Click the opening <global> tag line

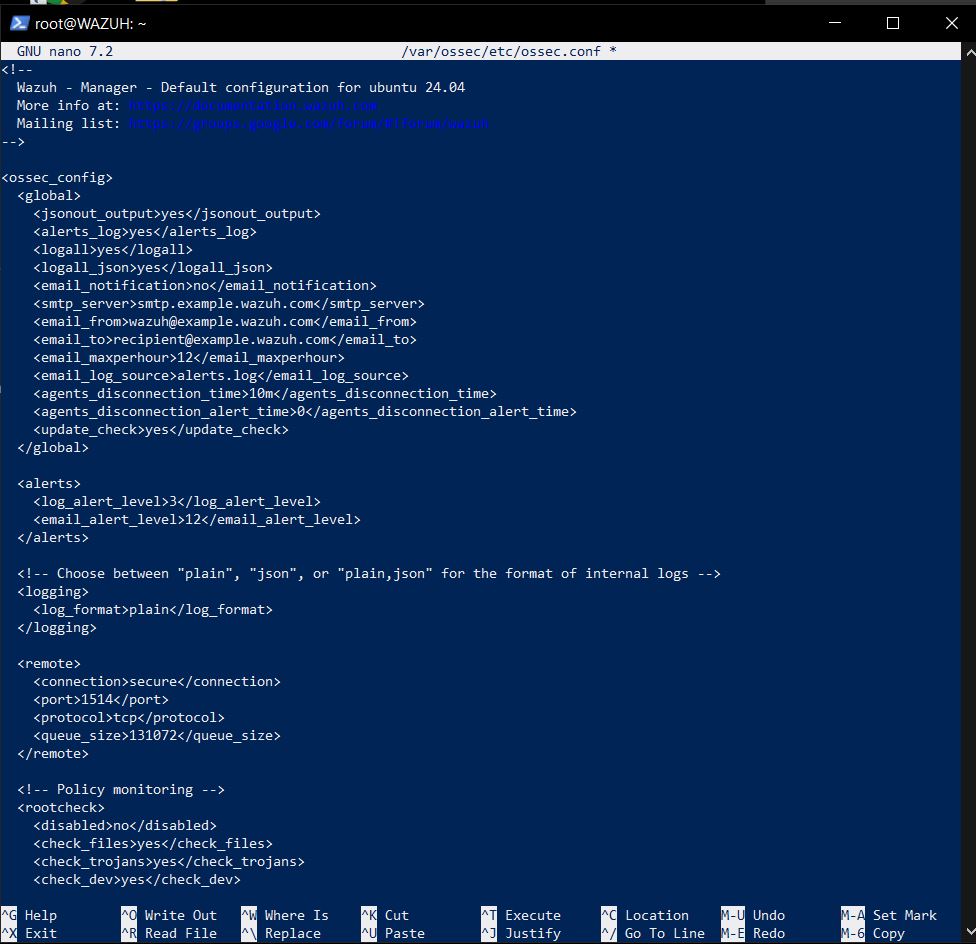pos(49,195)
